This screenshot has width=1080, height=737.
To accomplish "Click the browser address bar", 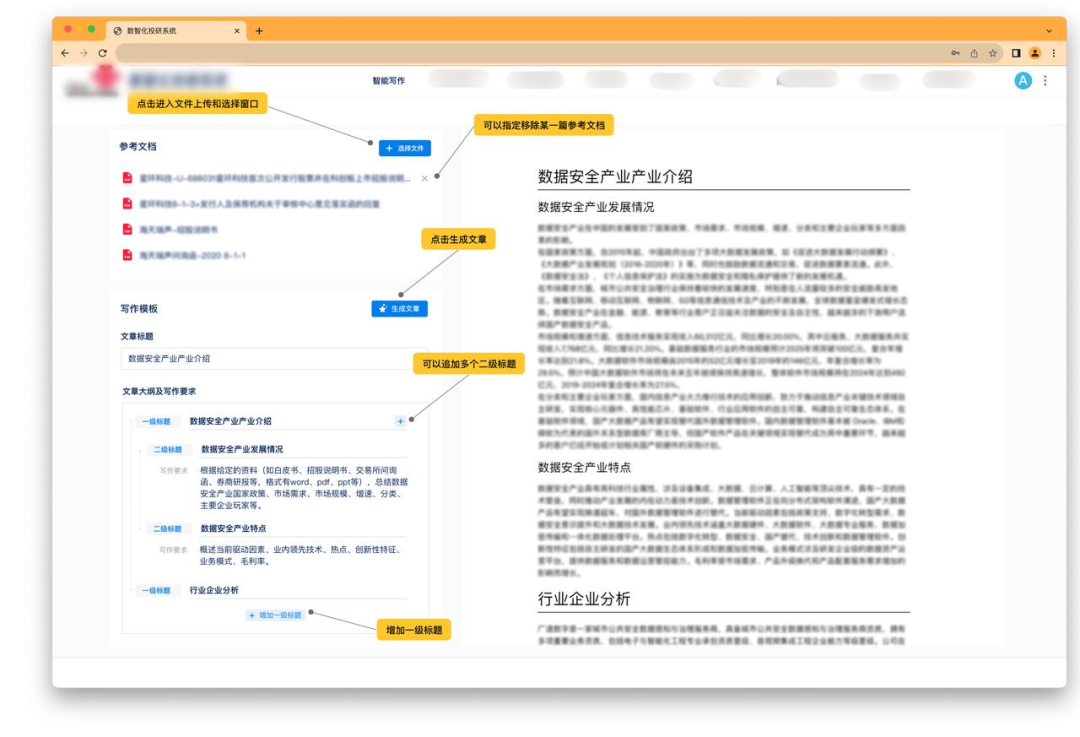I will click(530, 53).
